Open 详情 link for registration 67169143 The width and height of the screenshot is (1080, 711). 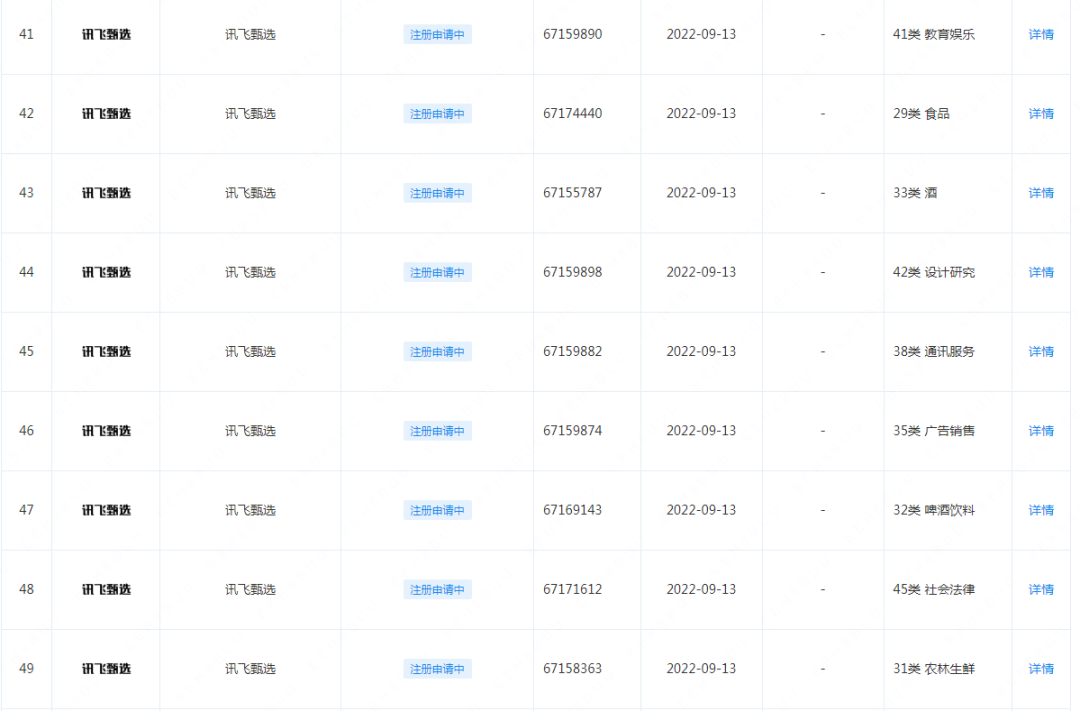pos(1041,510)
